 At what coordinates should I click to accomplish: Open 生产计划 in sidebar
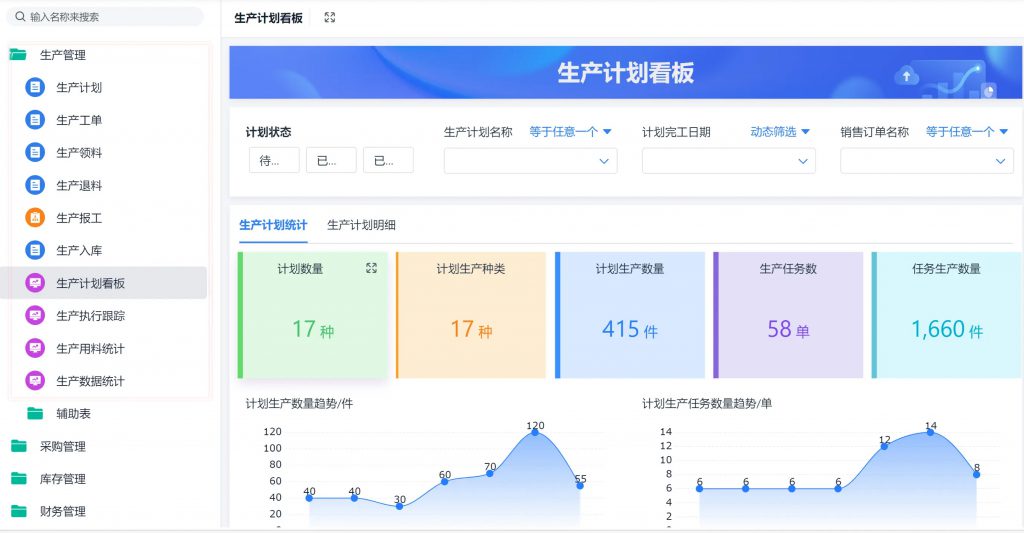(79, 88)
